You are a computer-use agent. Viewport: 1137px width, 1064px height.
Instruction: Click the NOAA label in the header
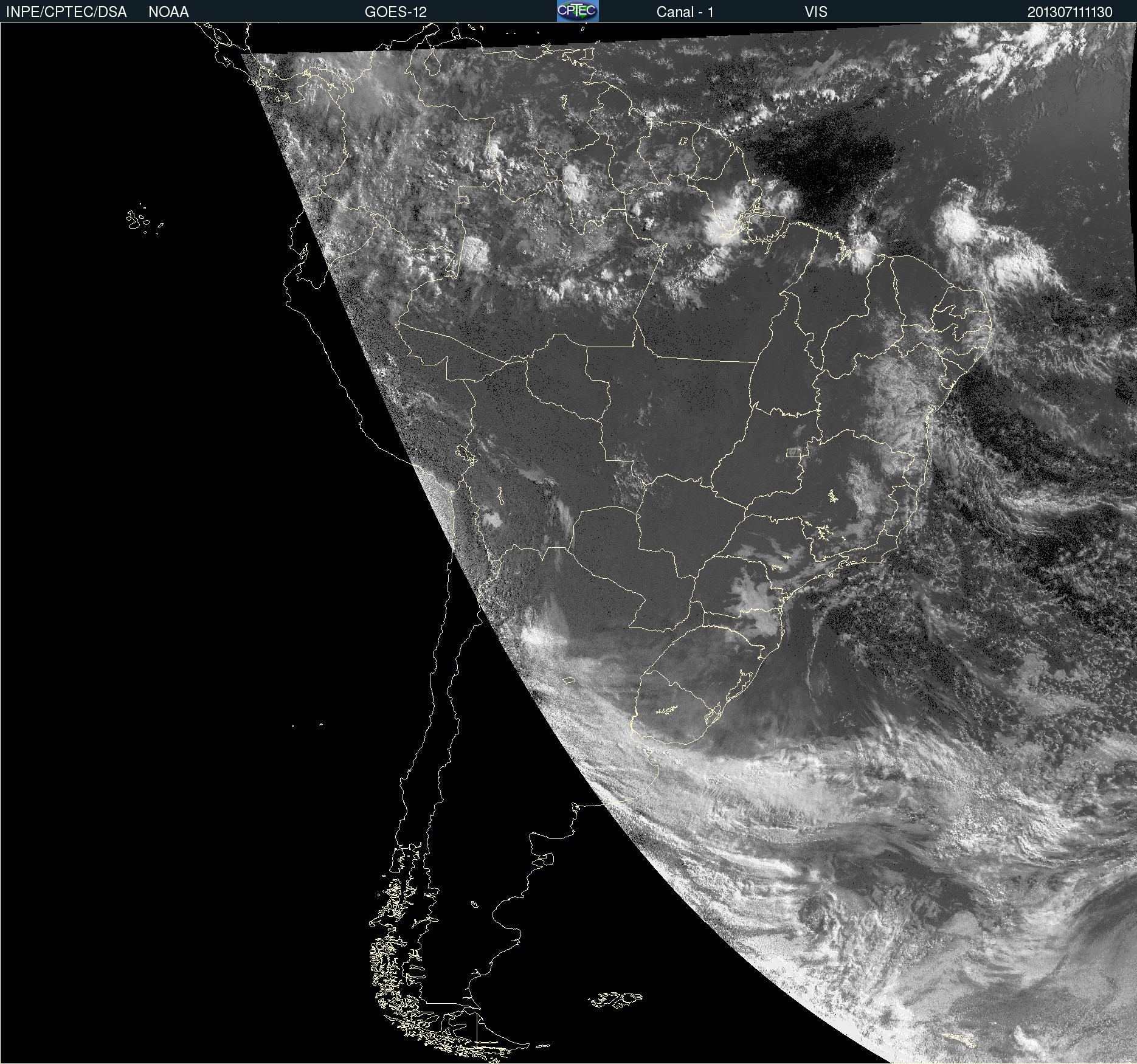pos(168,12)
